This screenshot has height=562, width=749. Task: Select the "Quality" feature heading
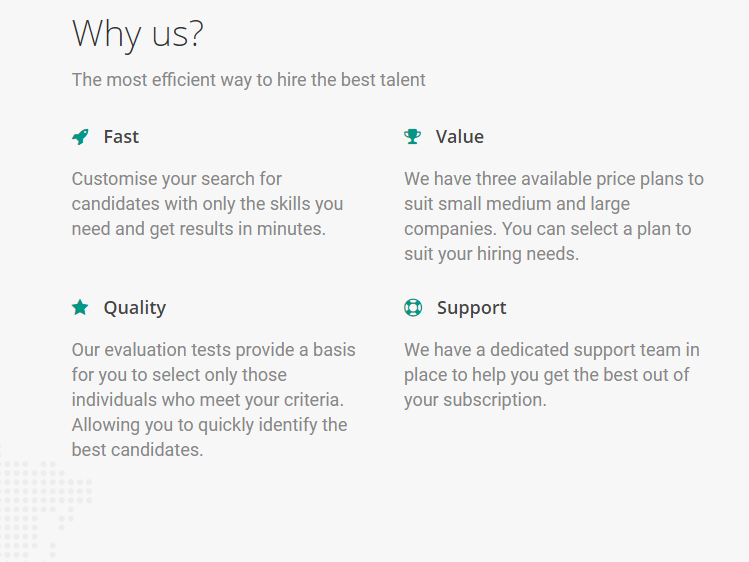(134, 308)
